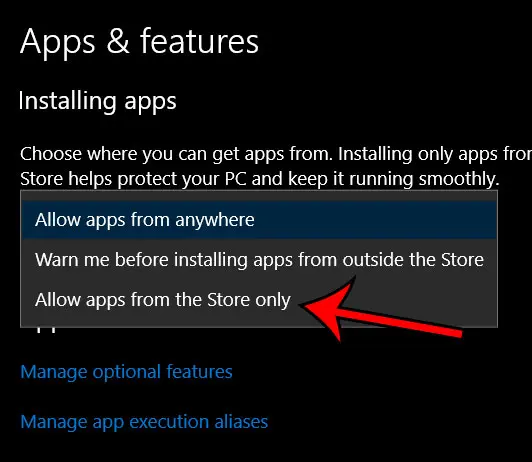Click the 'Choose where you can get apps' description
Image resolution: width=532 pixels, height=462 pixels.
click(x=276, y=166)
